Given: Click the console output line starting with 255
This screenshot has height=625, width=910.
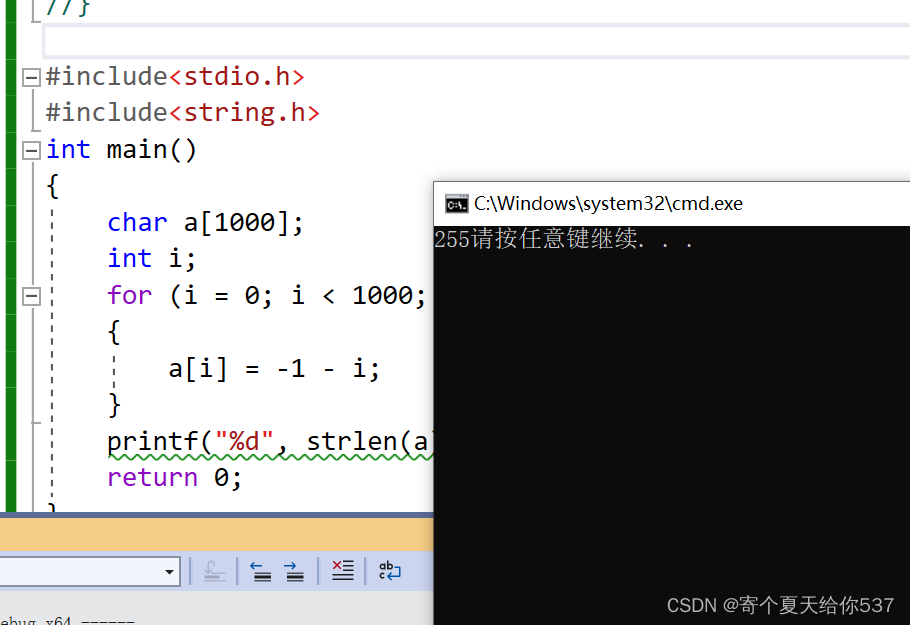Looking at the screenshot, I should [x=564, y=239].
